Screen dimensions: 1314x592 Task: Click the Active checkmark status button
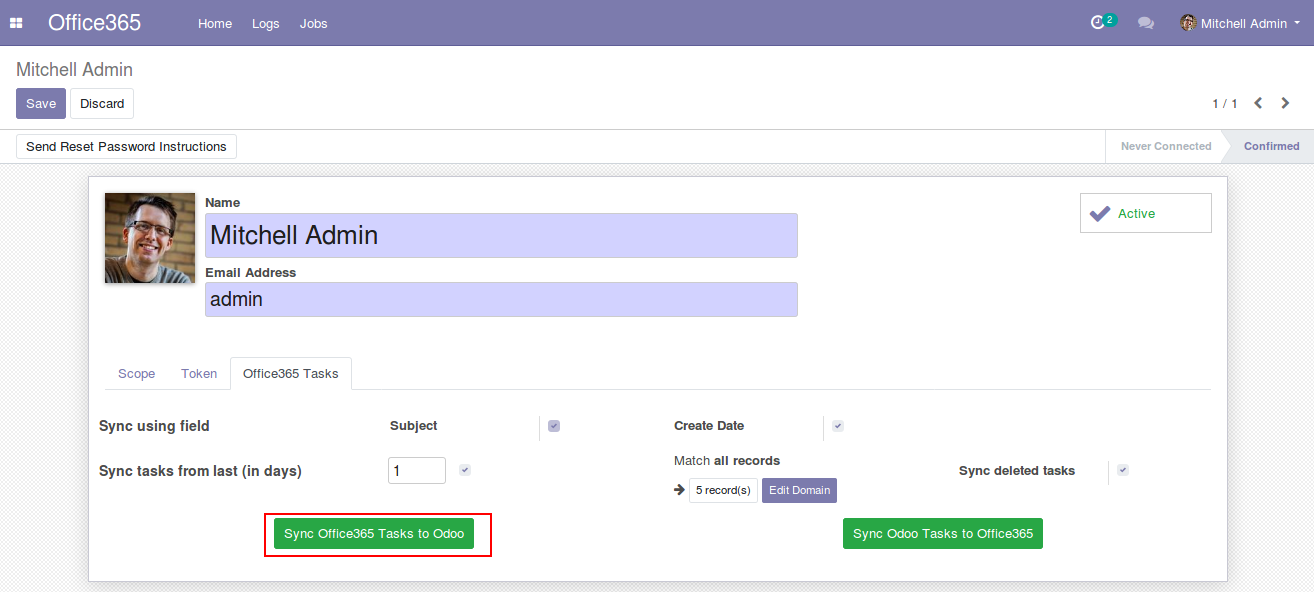point(1145,213)
